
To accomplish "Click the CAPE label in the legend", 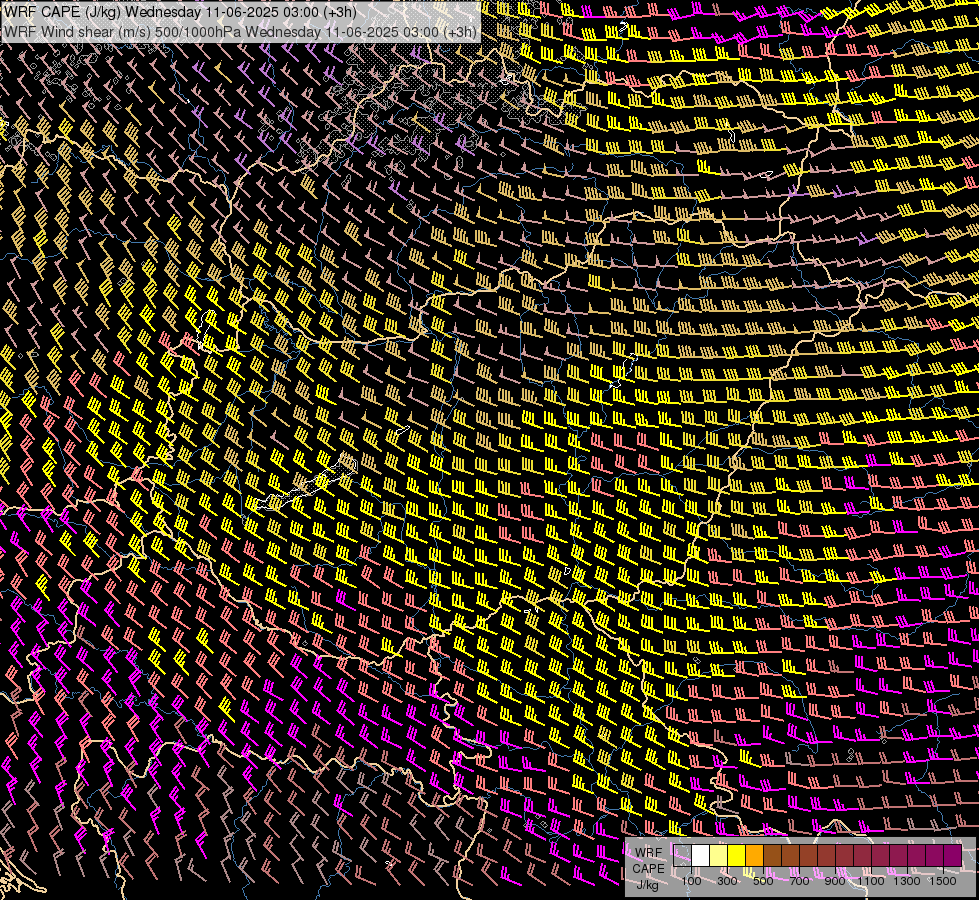I will 649,869.
